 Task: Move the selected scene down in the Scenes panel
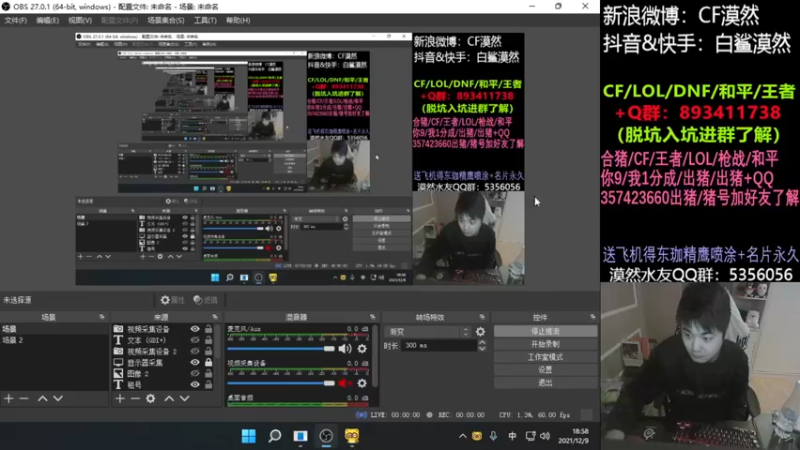click(58, 398)
